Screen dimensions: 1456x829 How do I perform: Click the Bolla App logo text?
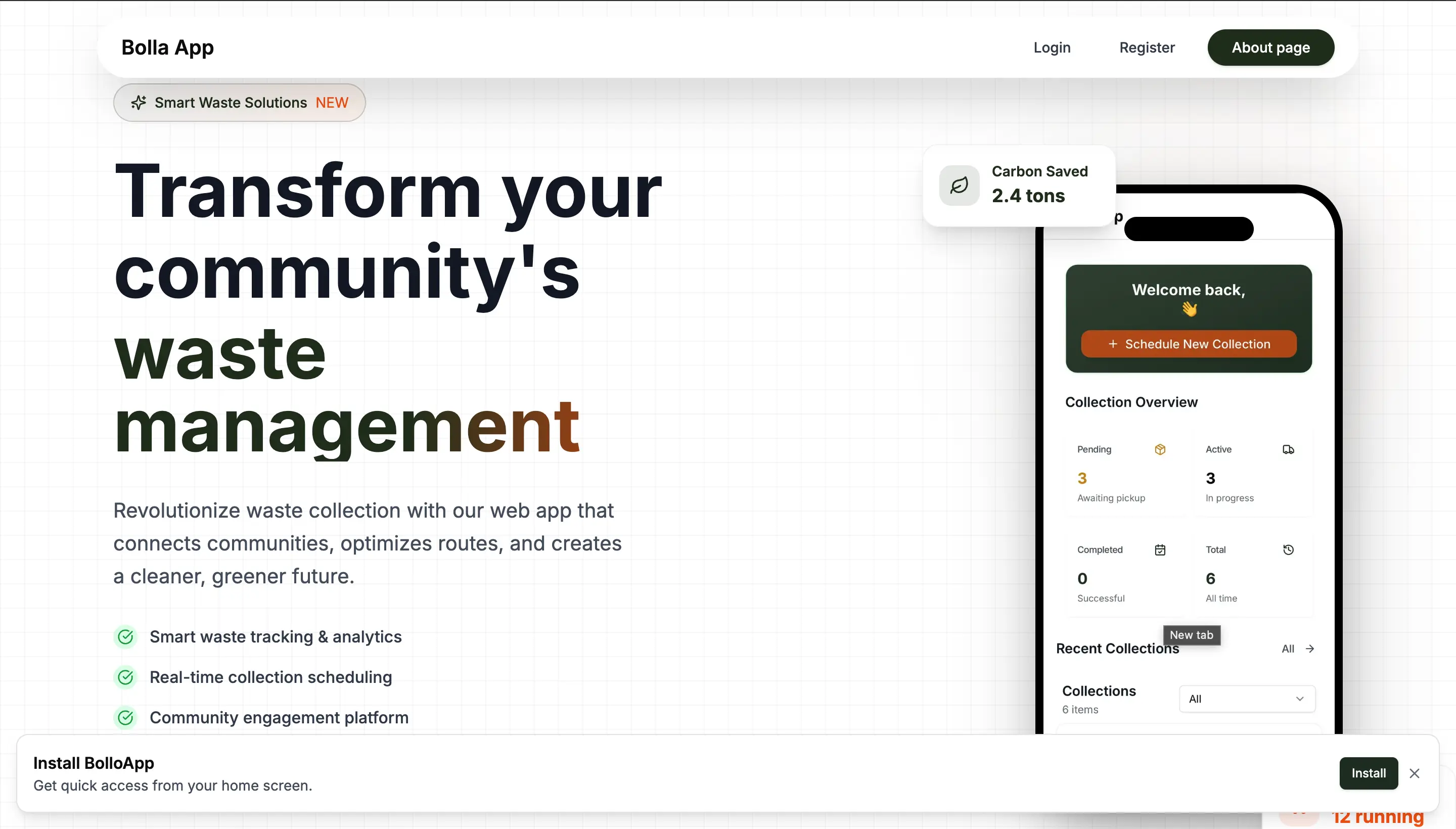coord(167,47)
